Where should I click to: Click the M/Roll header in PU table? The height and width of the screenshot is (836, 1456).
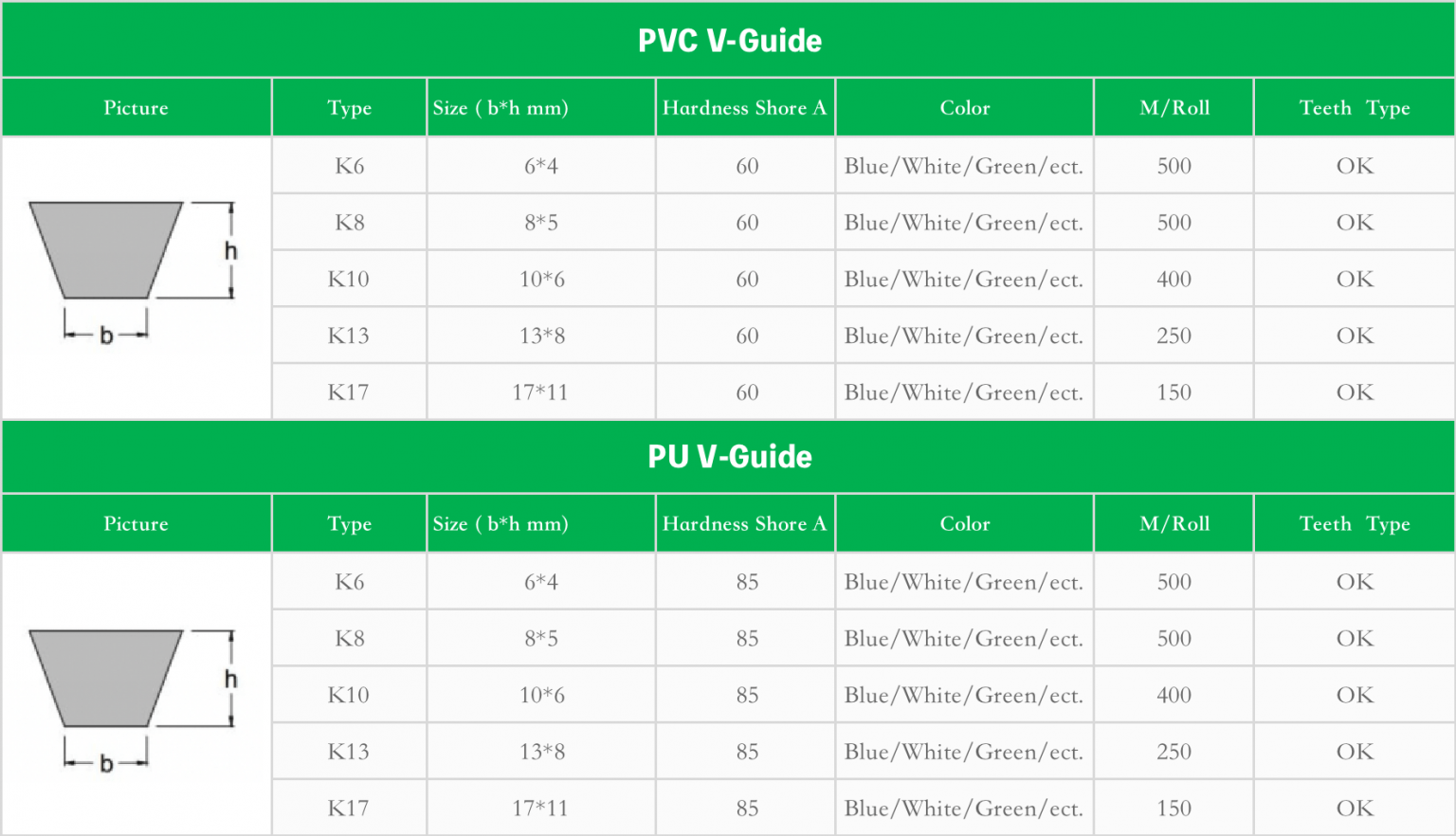click(1174, 523)
